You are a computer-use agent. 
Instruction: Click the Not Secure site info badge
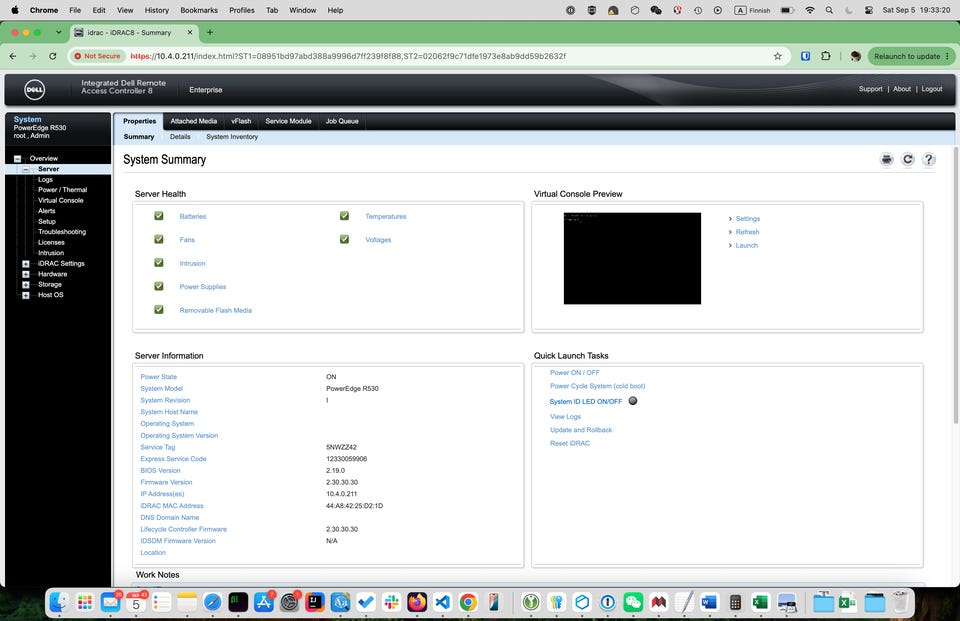tap(97, 56)
